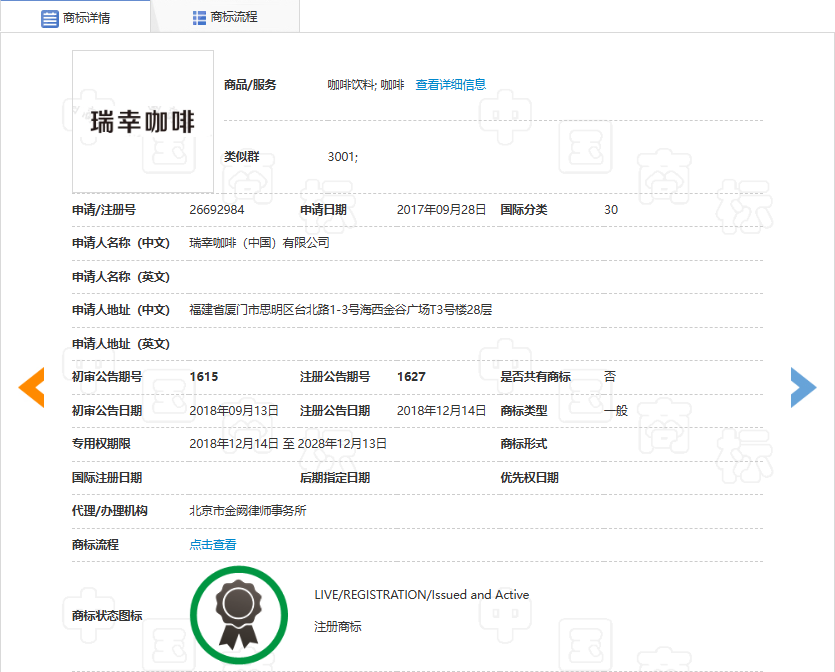Click the 初审公告日期 label
This screenshot has width=835, height=672.
107,411
